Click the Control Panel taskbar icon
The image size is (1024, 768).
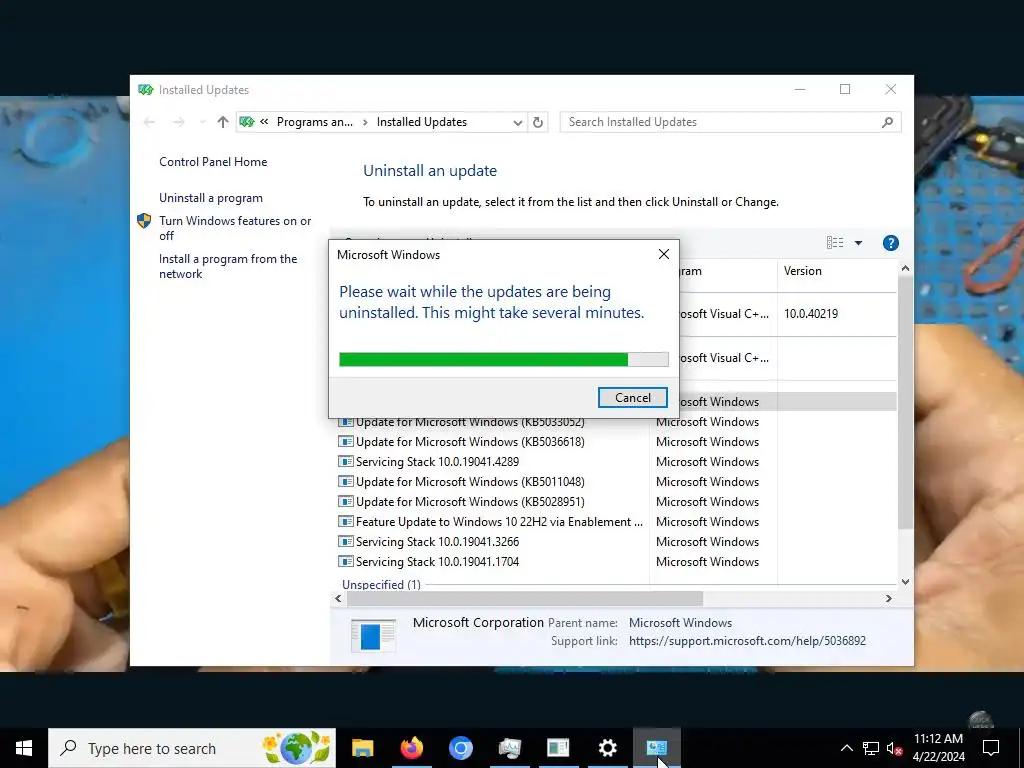pyautogui.click(x=656, y=748)
